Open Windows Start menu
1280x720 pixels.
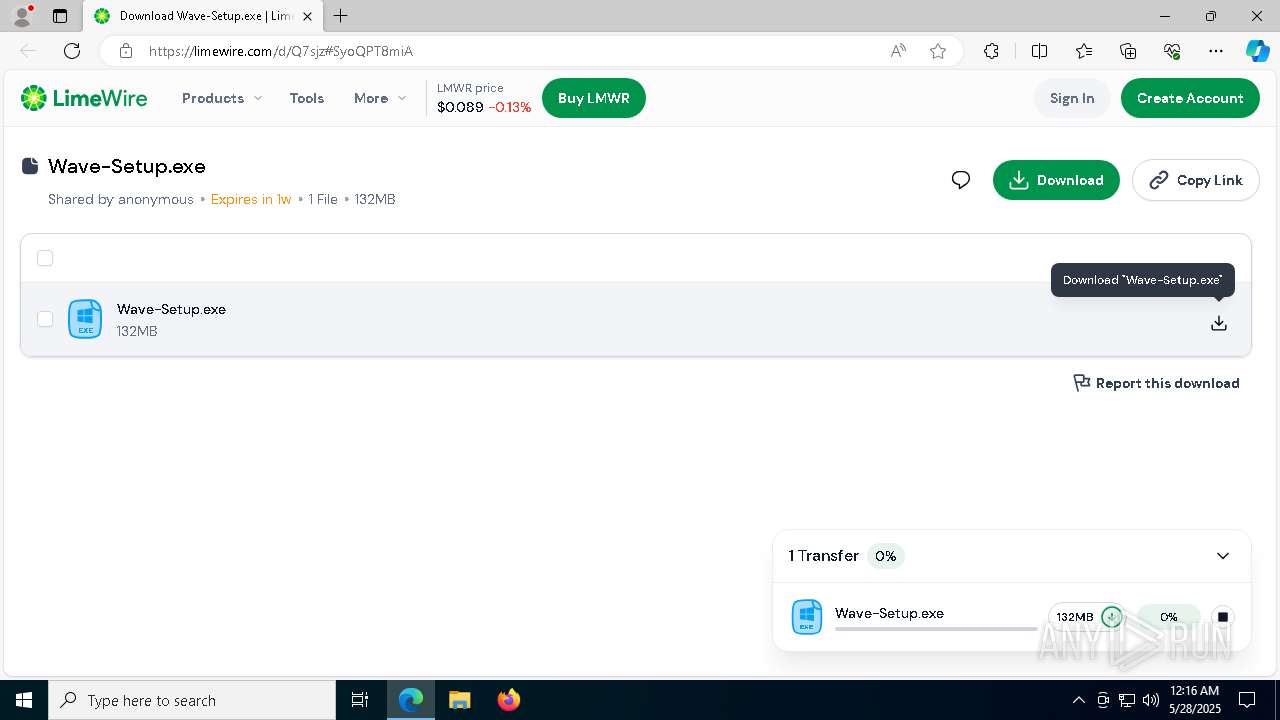24,700
